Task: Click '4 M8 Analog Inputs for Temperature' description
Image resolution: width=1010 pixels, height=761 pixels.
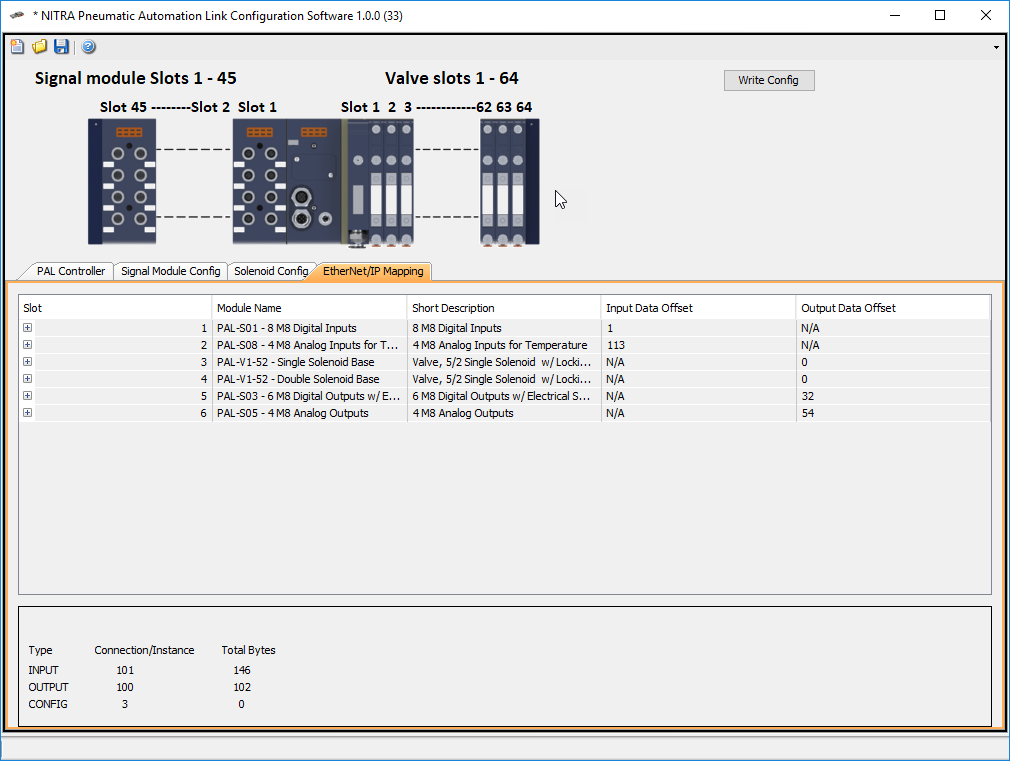Action: 504,345
